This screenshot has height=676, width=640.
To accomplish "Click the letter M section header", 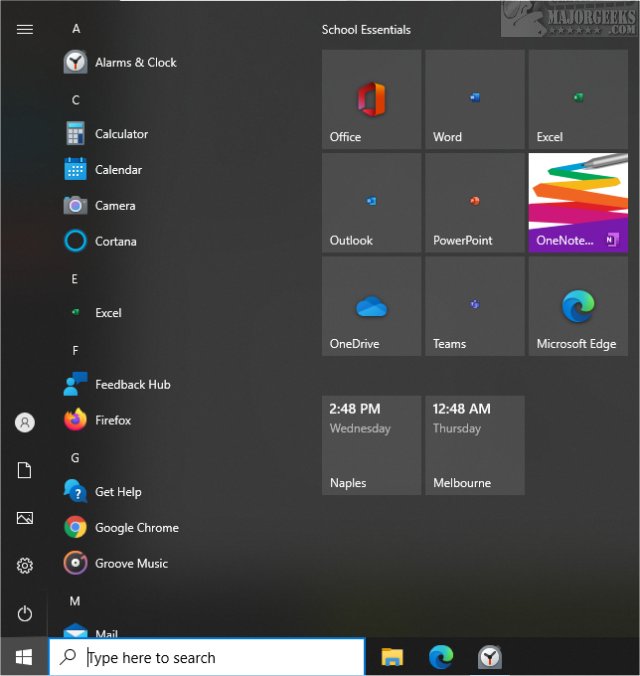I will coord(75,601).
